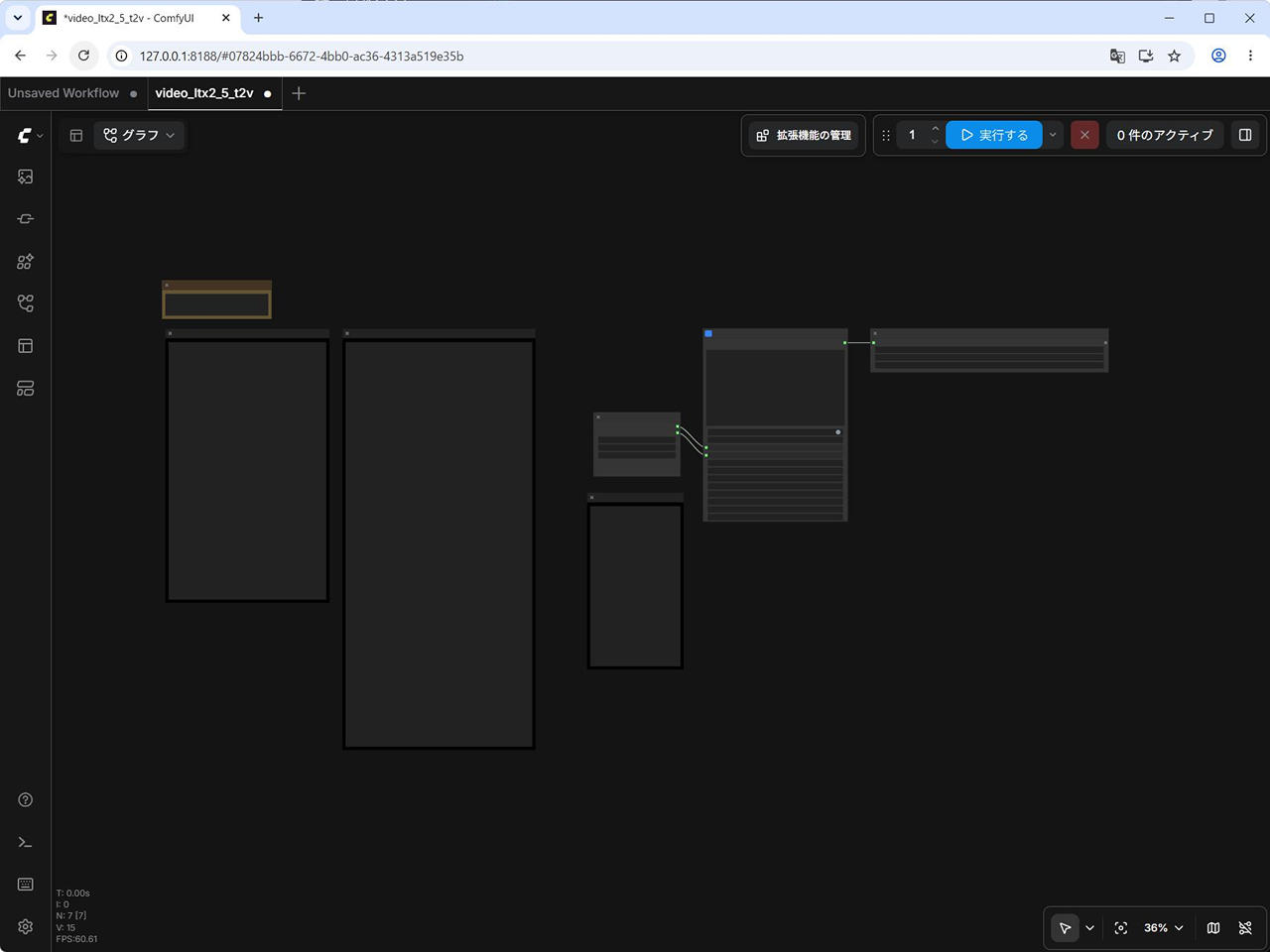The width and height of the screenshot is (1270, 952).
Task: Grab the actionbar drag handle dots
Action: pyautogui.click(x=886, y=136)
